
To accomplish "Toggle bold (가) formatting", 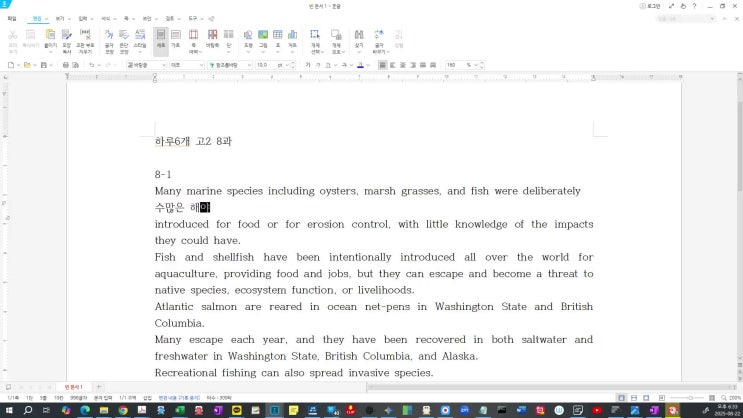I will [307, 65].
